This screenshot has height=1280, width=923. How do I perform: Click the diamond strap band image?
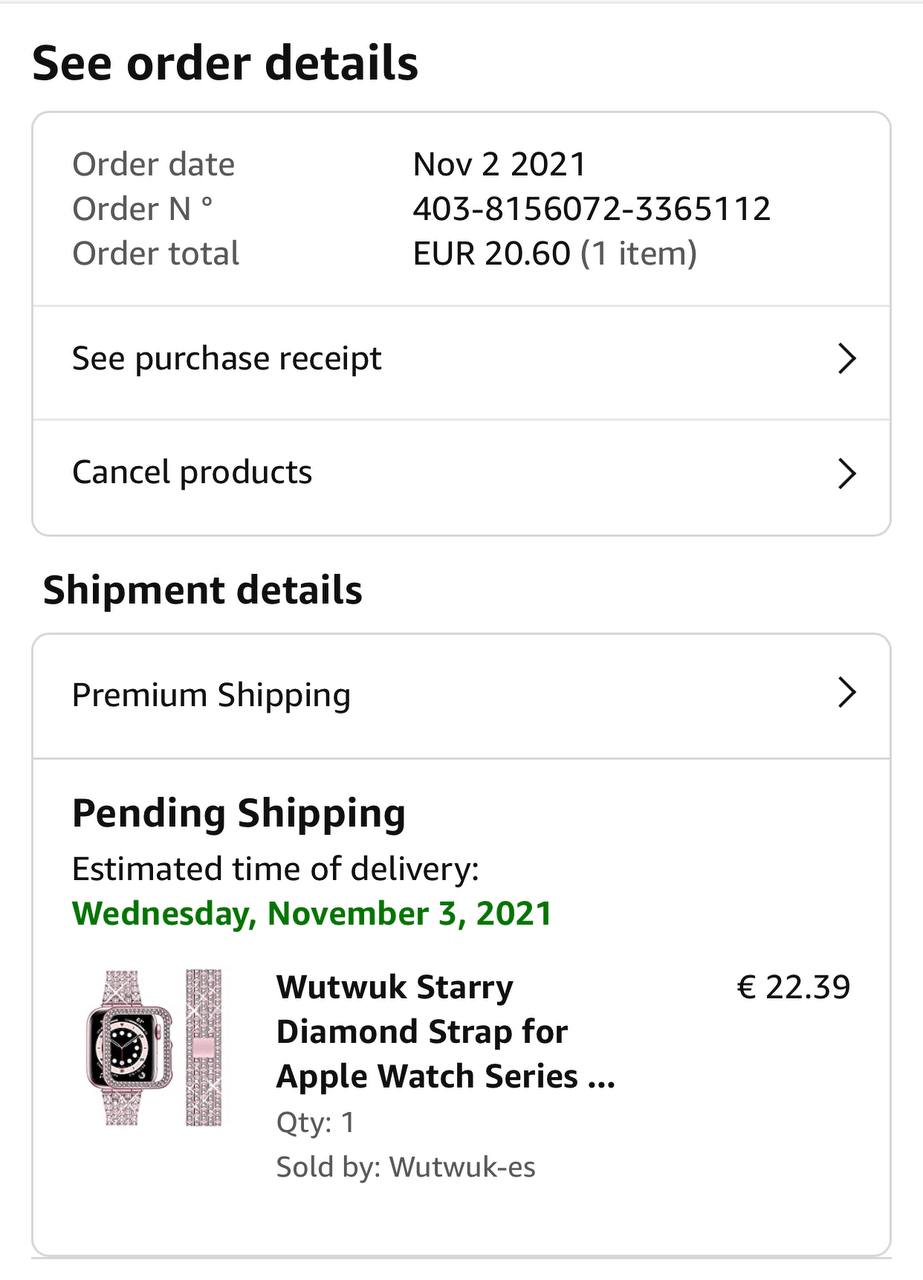pyautogui.click(x=203, y=1046)
